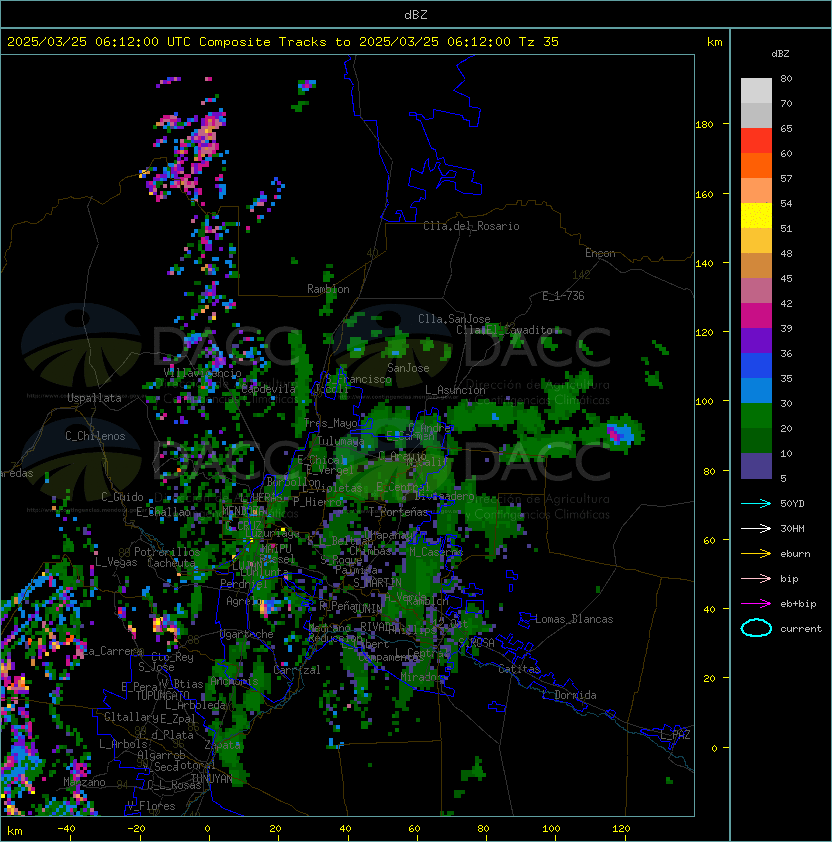Click the Potrerillos map label
832x842 pixels.
tap(167, 552)
